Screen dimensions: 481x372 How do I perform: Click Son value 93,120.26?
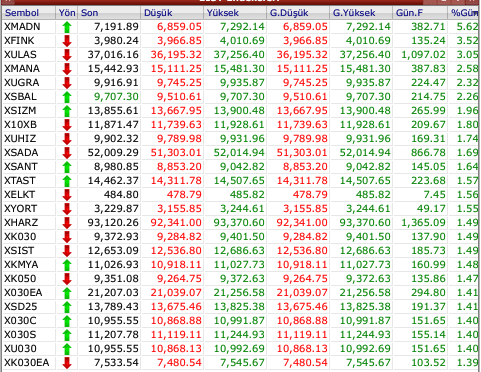pyautogui.click(x=113, y=223)
